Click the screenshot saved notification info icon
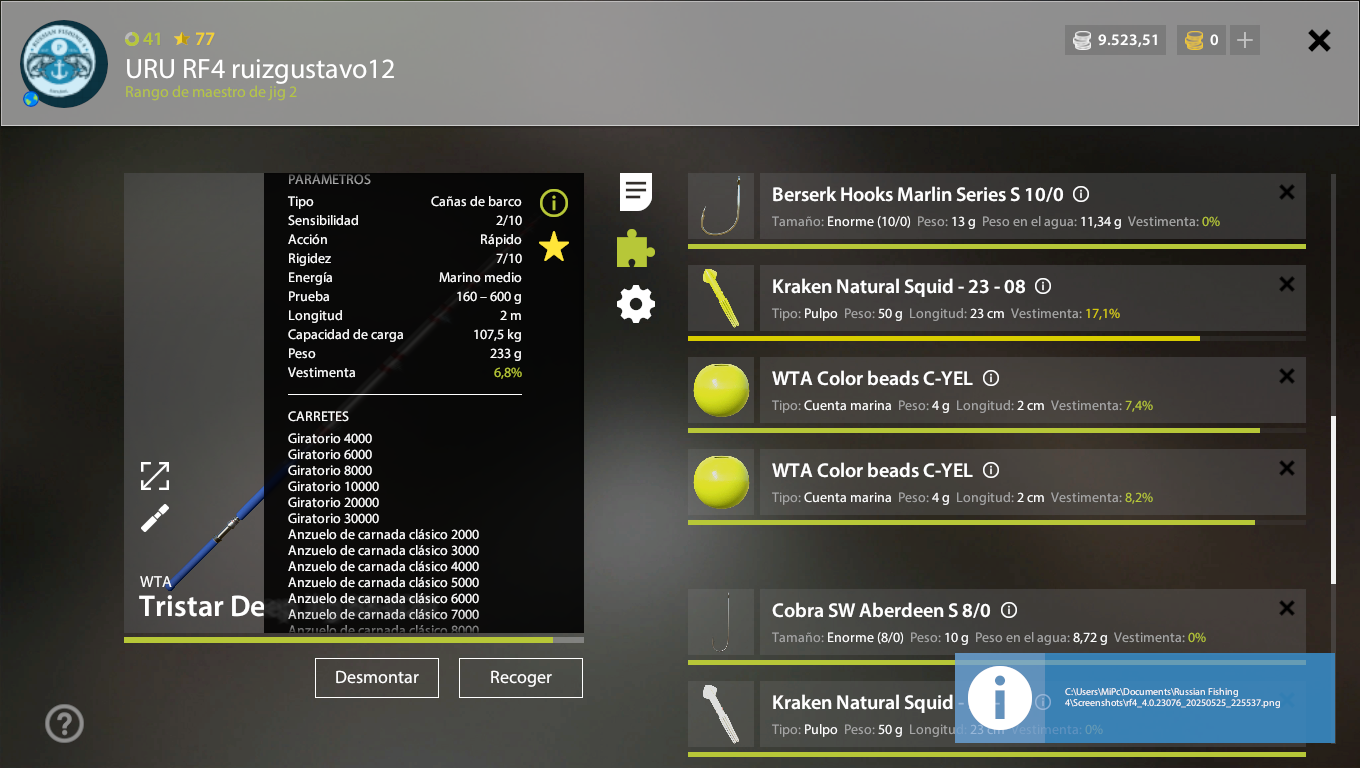 pyautogui.click(x=1000, y=698)
